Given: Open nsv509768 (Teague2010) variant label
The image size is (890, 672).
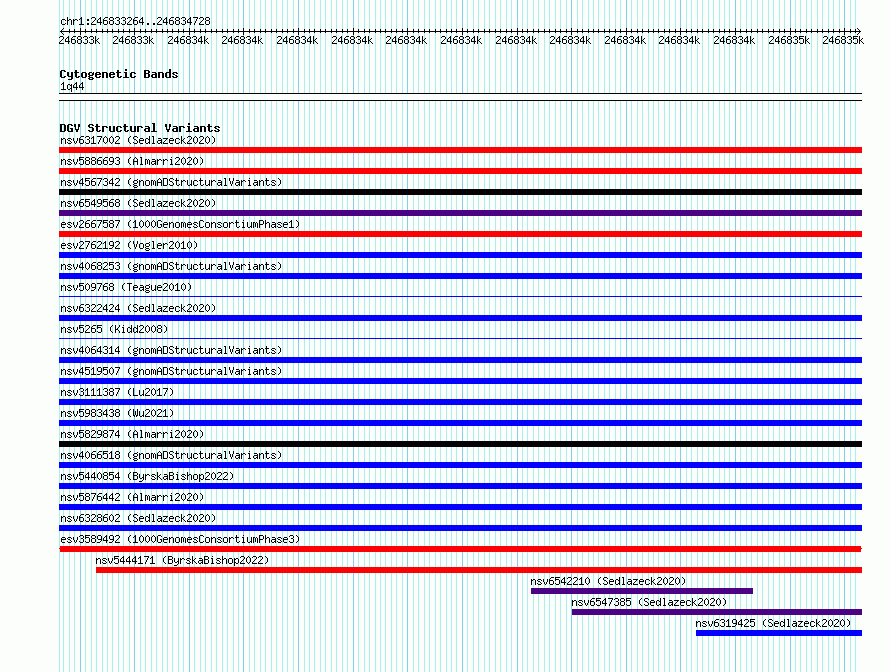Looking at the screenshot, I should [x=126, y=287].
